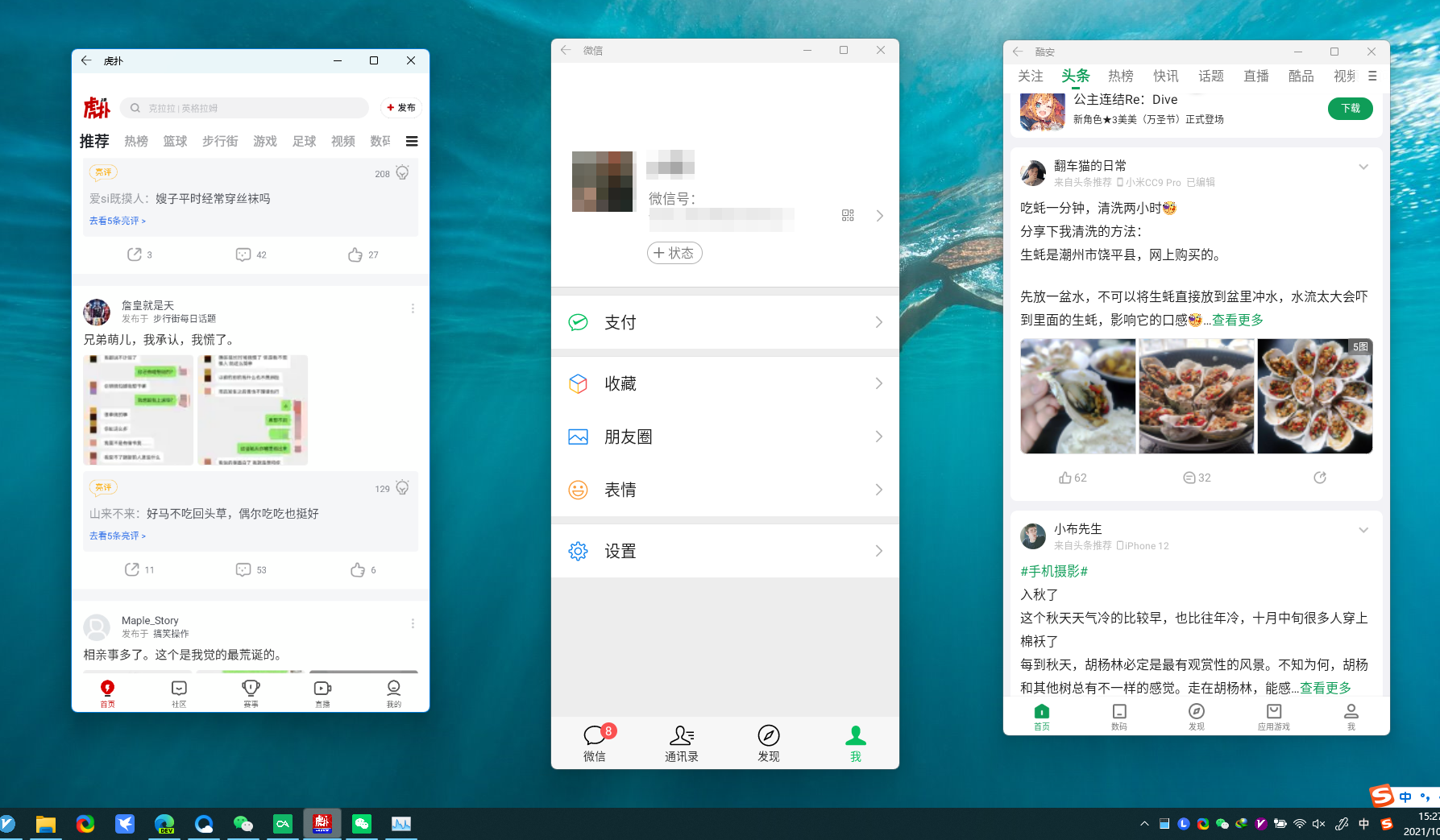This screenshot has width=1440, height=840.
Task: Switch to the 热榜 tab in Hupu
Action: click(x=136, y=142)
